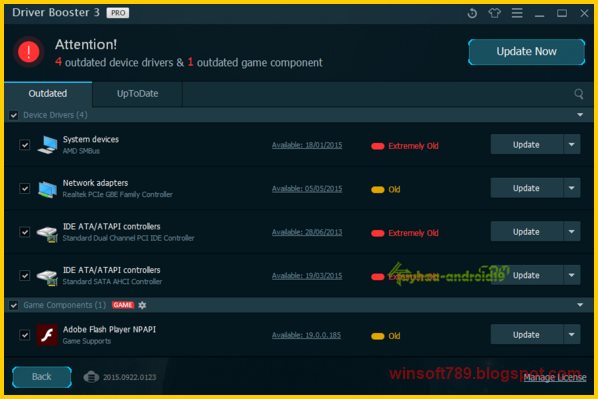Open Game Components gear settings icon

pos(142,305)
